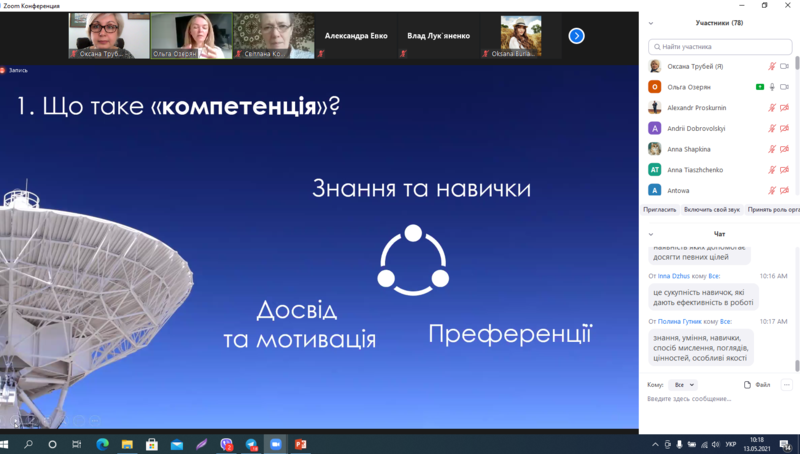The height and width of the screenshot is (454, 800).
Task: Click the chat message input field
Action: pyautogui.click(x=719, y=399)
